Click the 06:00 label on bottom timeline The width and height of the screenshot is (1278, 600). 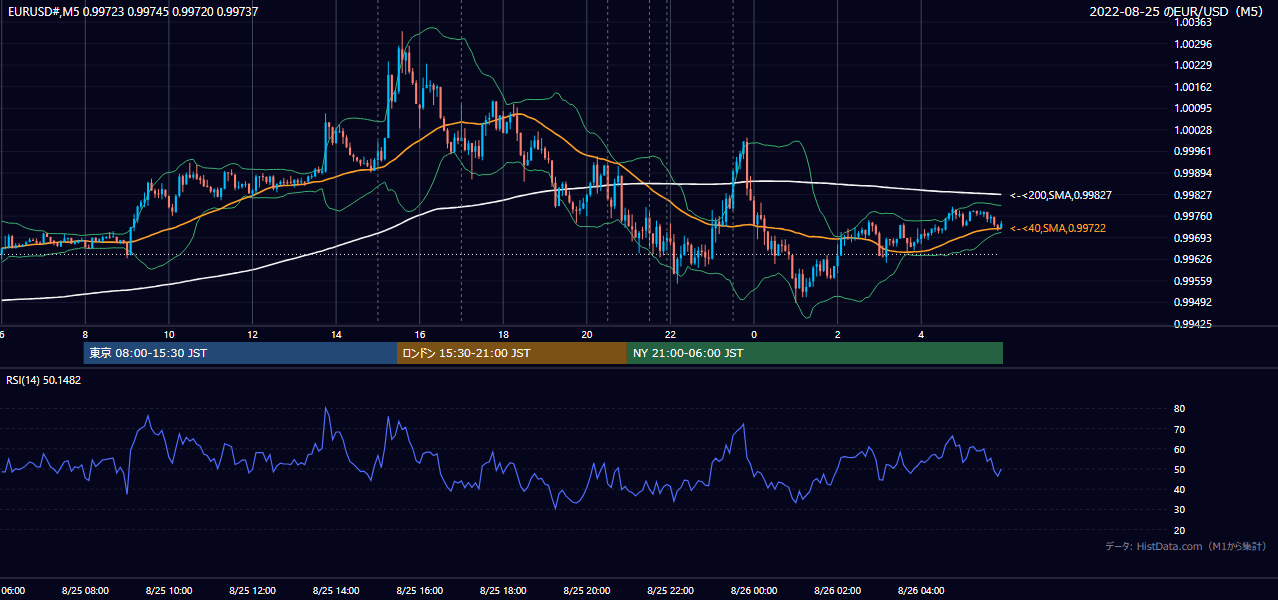[13, 590]
